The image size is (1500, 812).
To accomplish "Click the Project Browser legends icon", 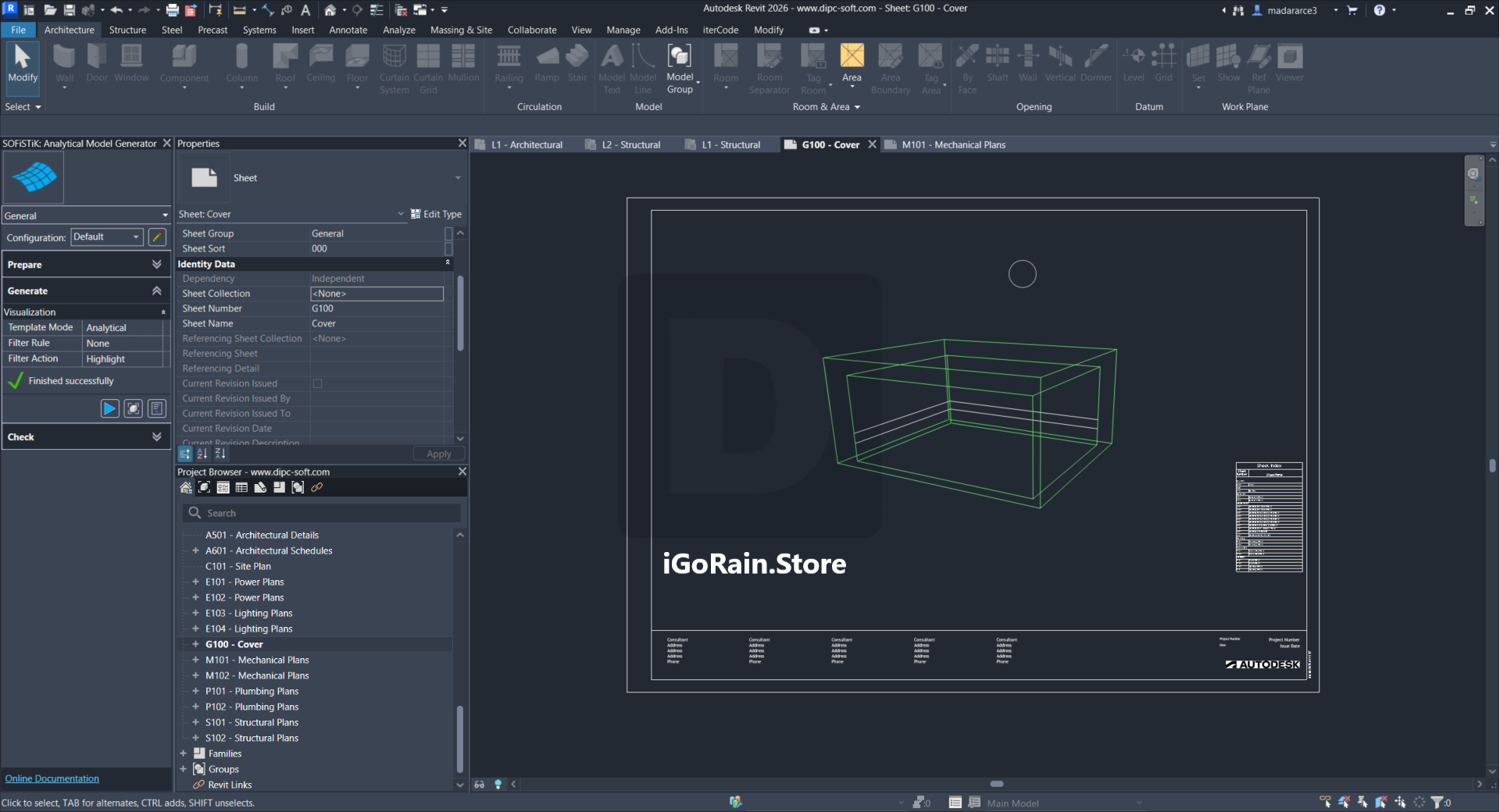I will 223,487.
